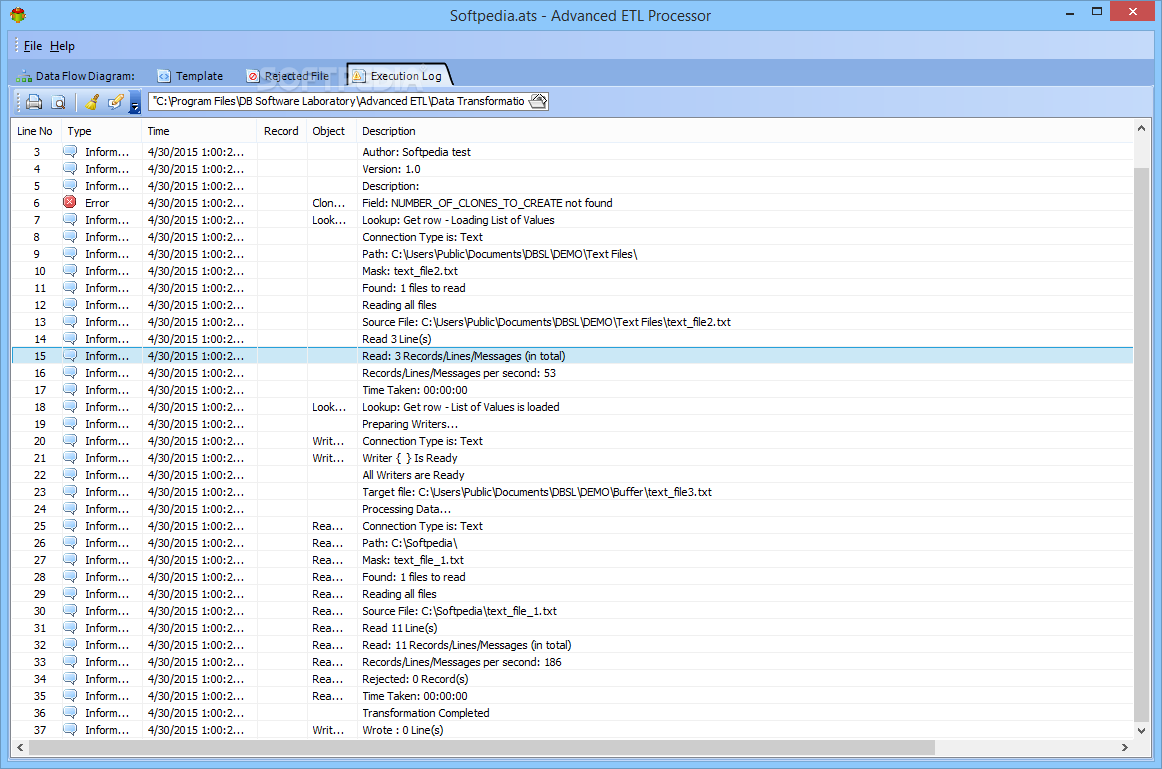The image size is (1162, 769).
Task: Click the Print log icon
Action: (34, 102)
